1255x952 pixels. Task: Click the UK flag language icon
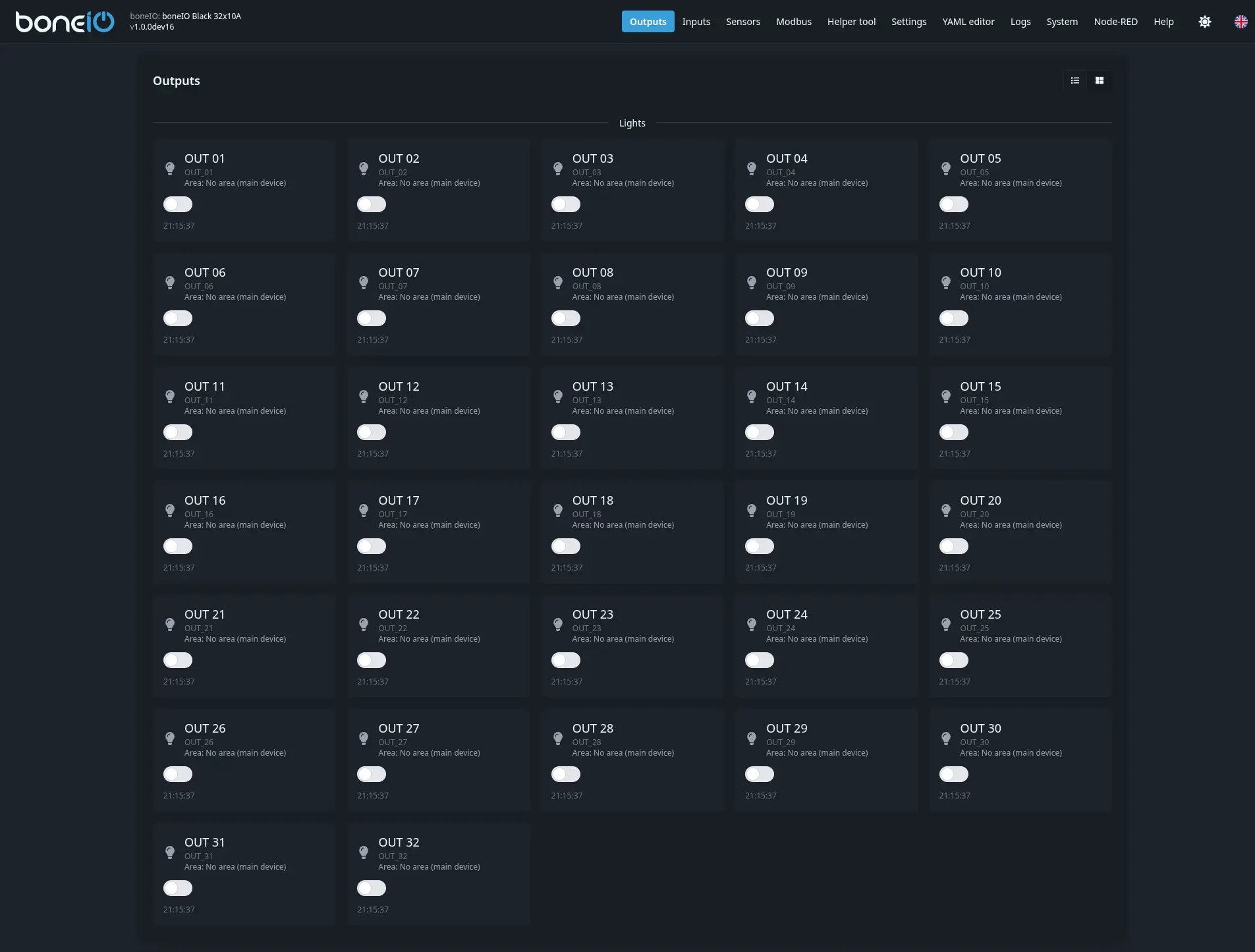pyautogui.click(x=1241, y=21)
